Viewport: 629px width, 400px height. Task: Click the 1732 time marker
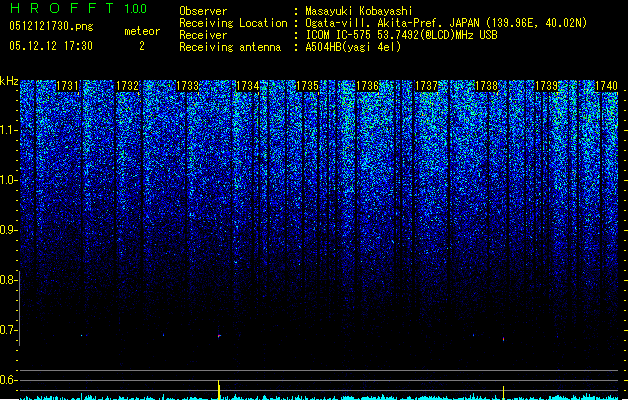[127, 86]
